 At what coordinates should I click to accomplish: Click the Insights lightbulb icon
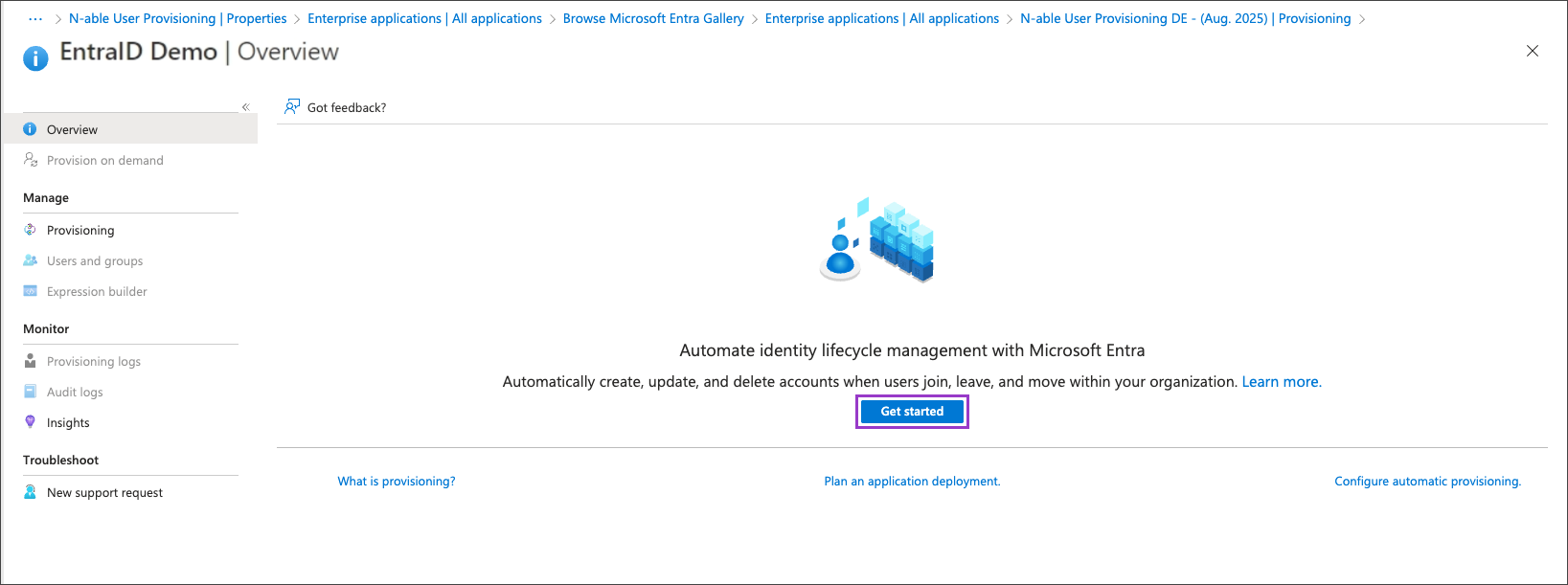(30, 422)
